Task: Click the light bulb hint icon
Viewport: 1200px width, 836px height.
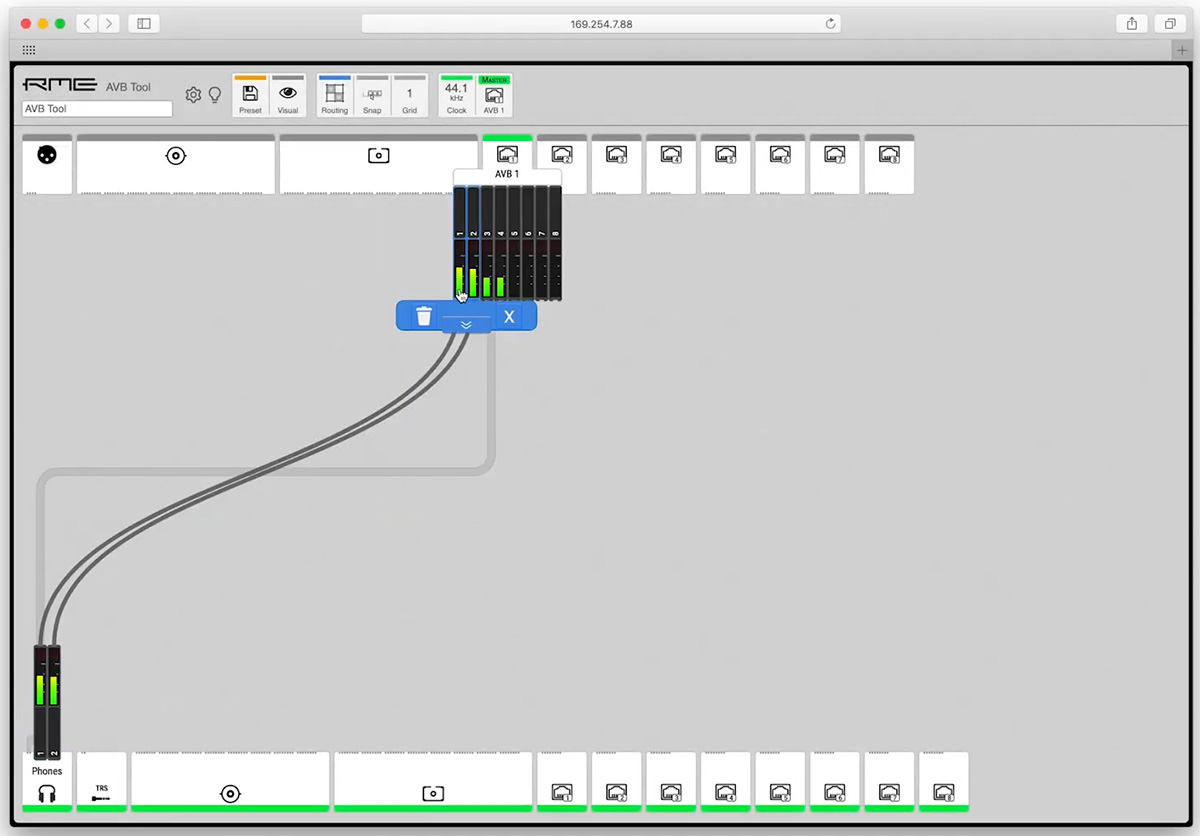Action: (214, 95)
